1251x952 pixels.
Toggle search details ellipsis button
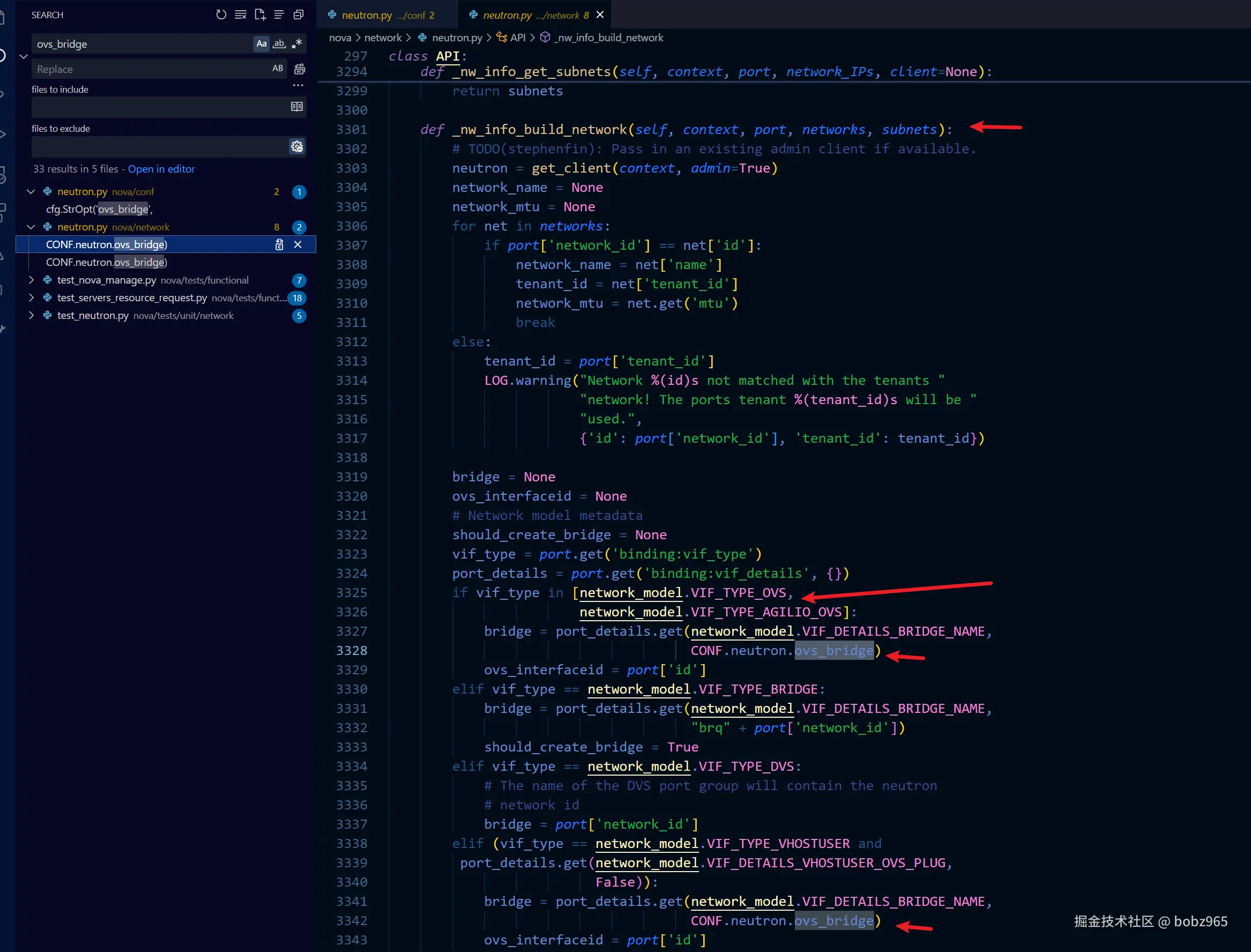click(299, 86)
